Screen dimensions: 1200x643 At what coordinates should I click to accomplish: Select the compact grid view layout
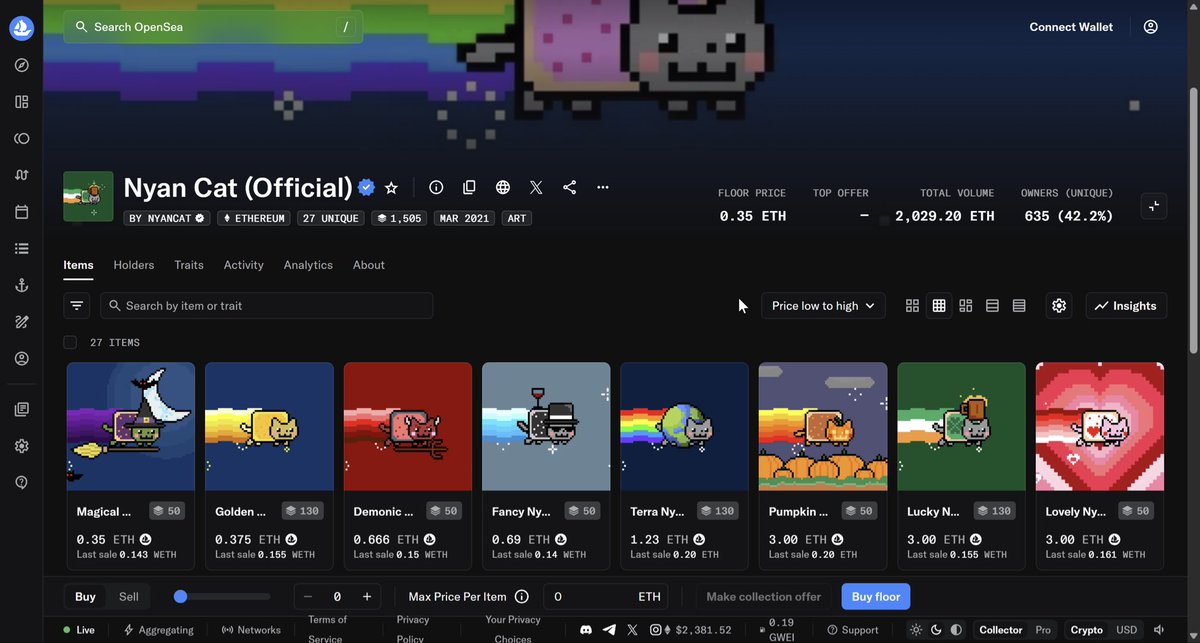939,306
